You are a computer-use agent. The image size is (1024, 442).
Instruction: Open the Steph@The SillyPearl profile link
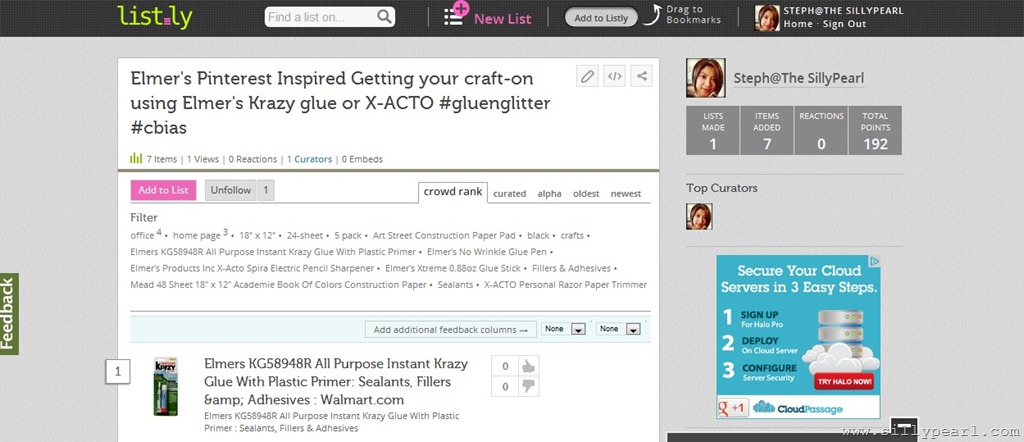(799, 78)
